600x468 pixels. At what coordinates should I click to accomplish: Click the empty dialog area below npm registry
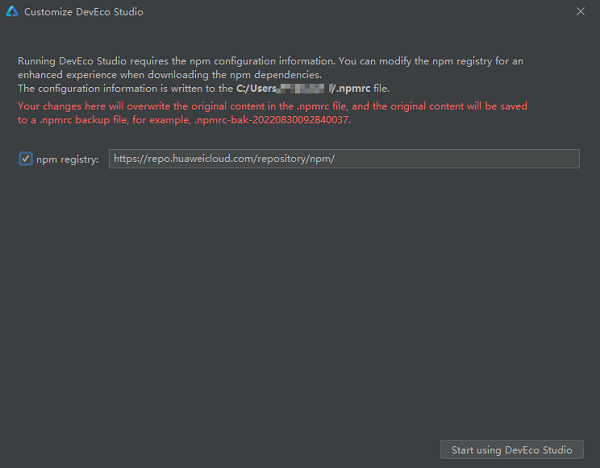coord(300,300)
